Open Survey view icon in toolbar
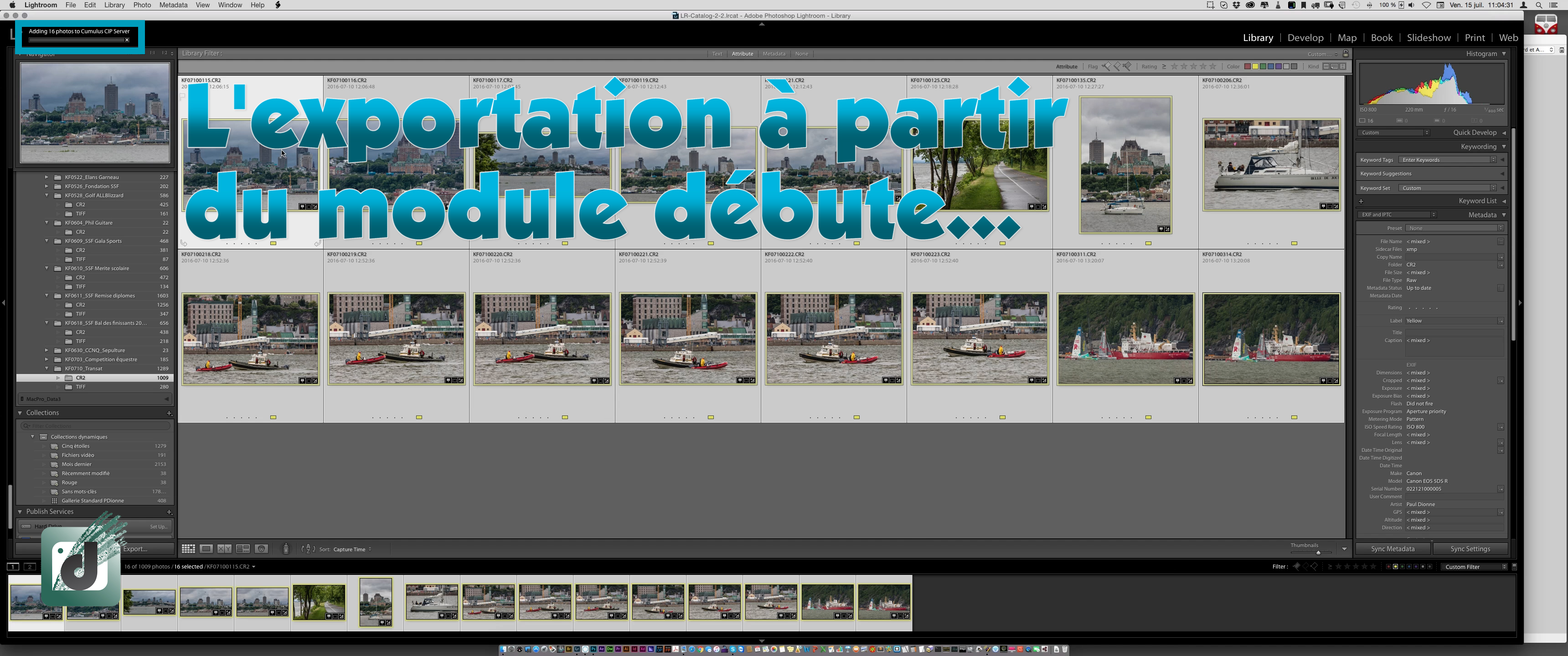1568x656 pixels. pos(243,549)
